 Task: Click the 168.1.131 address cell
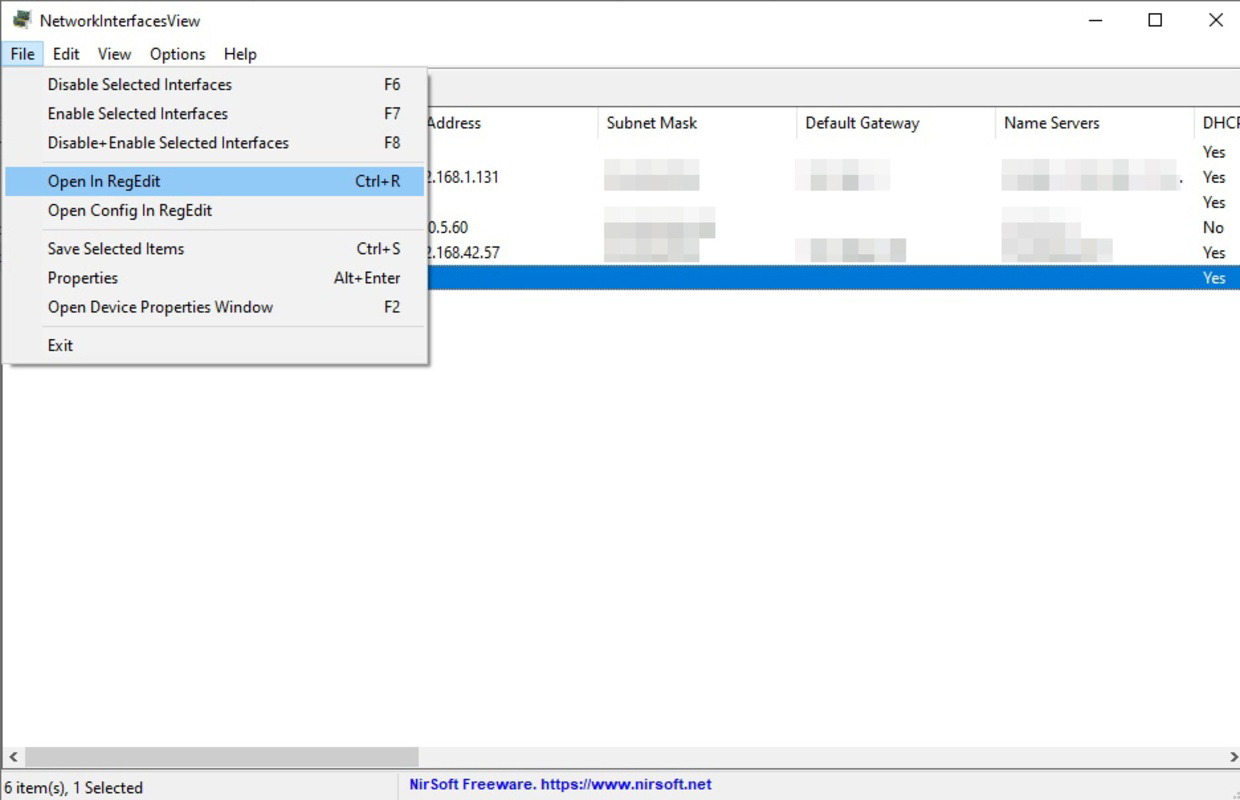[463, 177]
